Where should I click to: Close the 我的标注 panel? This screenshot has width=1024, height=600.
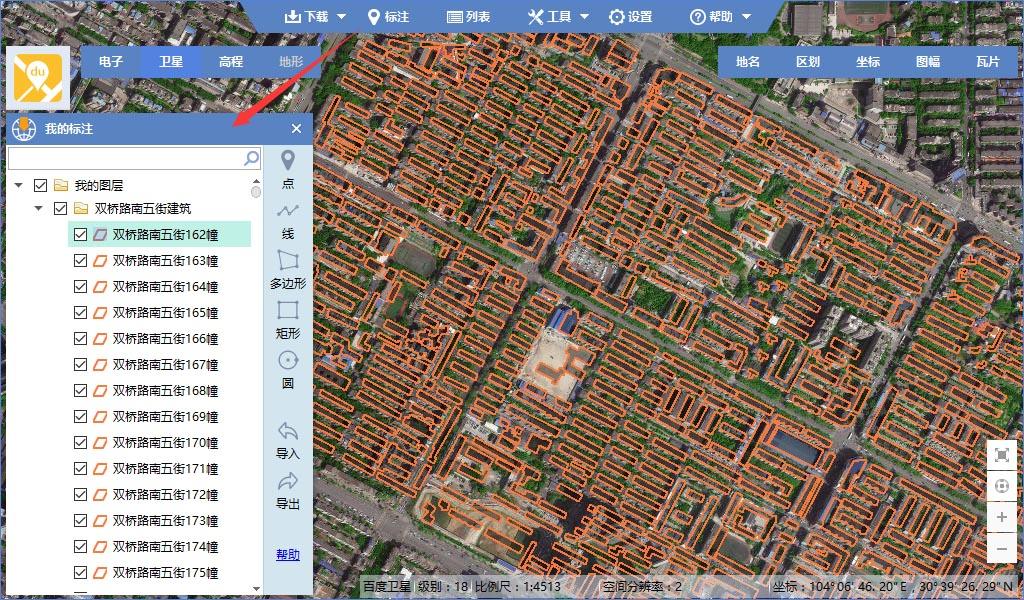(x=296, y=129)
